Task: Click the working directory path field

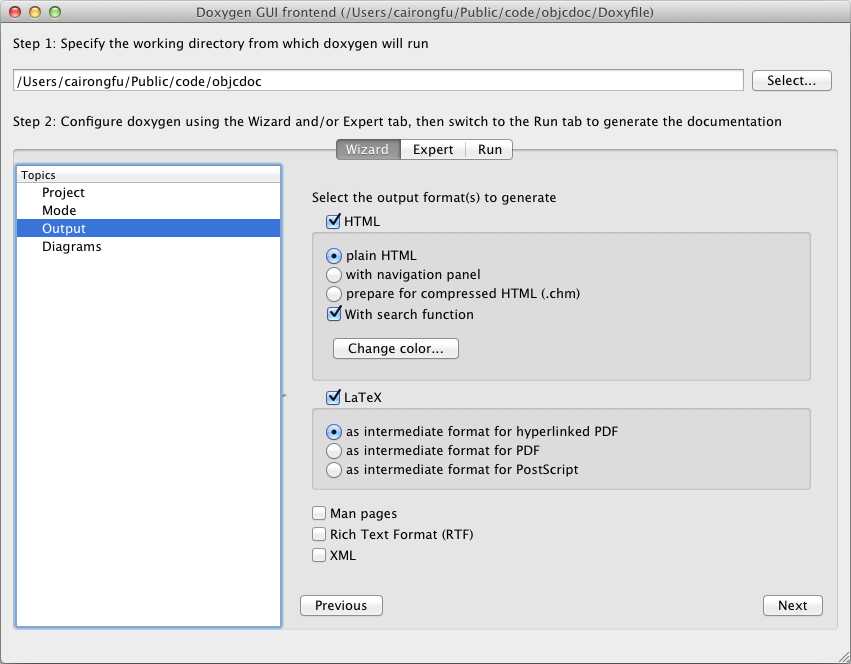Action: (x=378, y=81)
